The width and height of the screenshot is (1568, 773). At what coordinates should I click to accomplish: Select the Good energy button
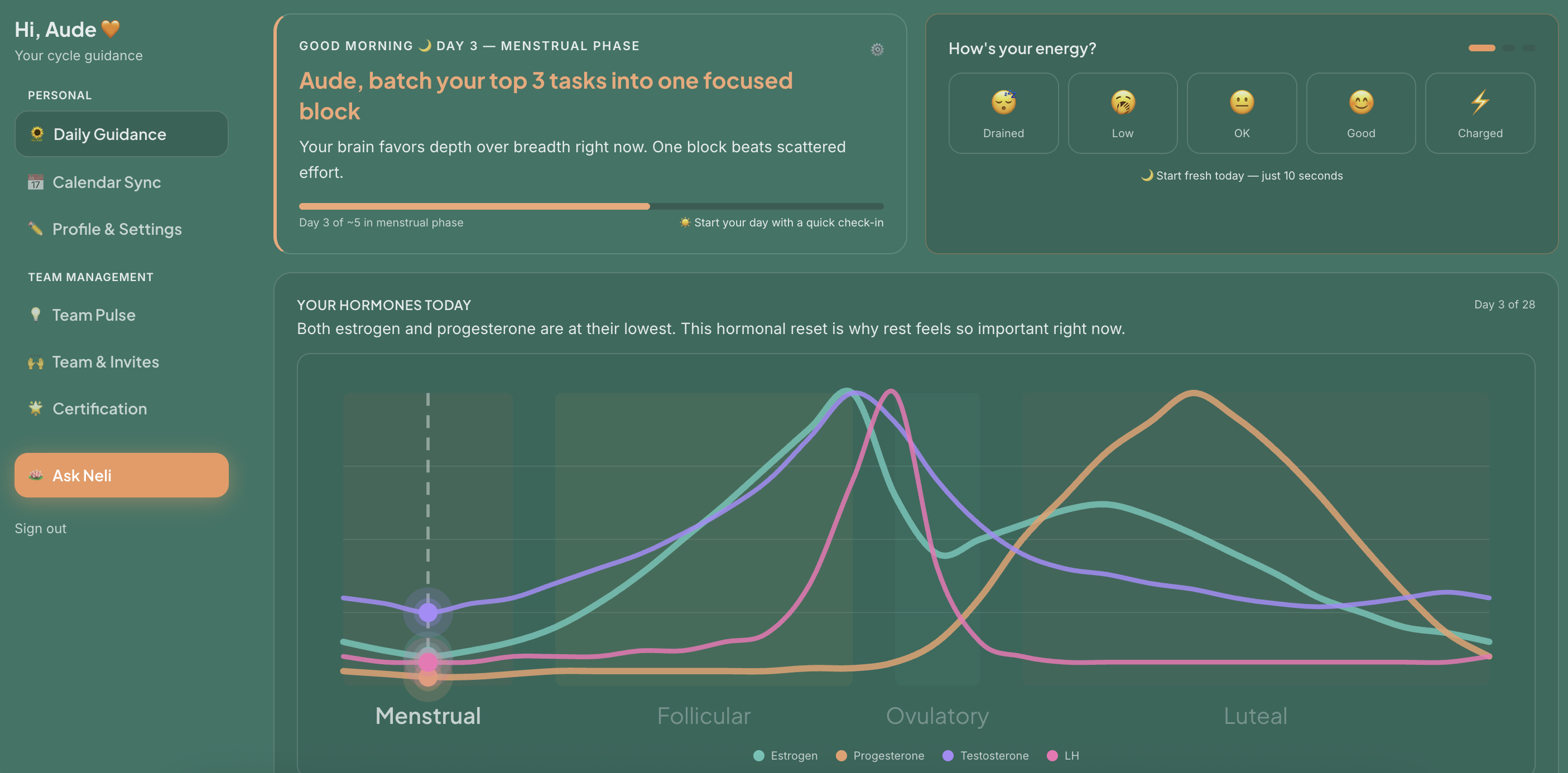pyautogui.click(x=1360, y=113)
